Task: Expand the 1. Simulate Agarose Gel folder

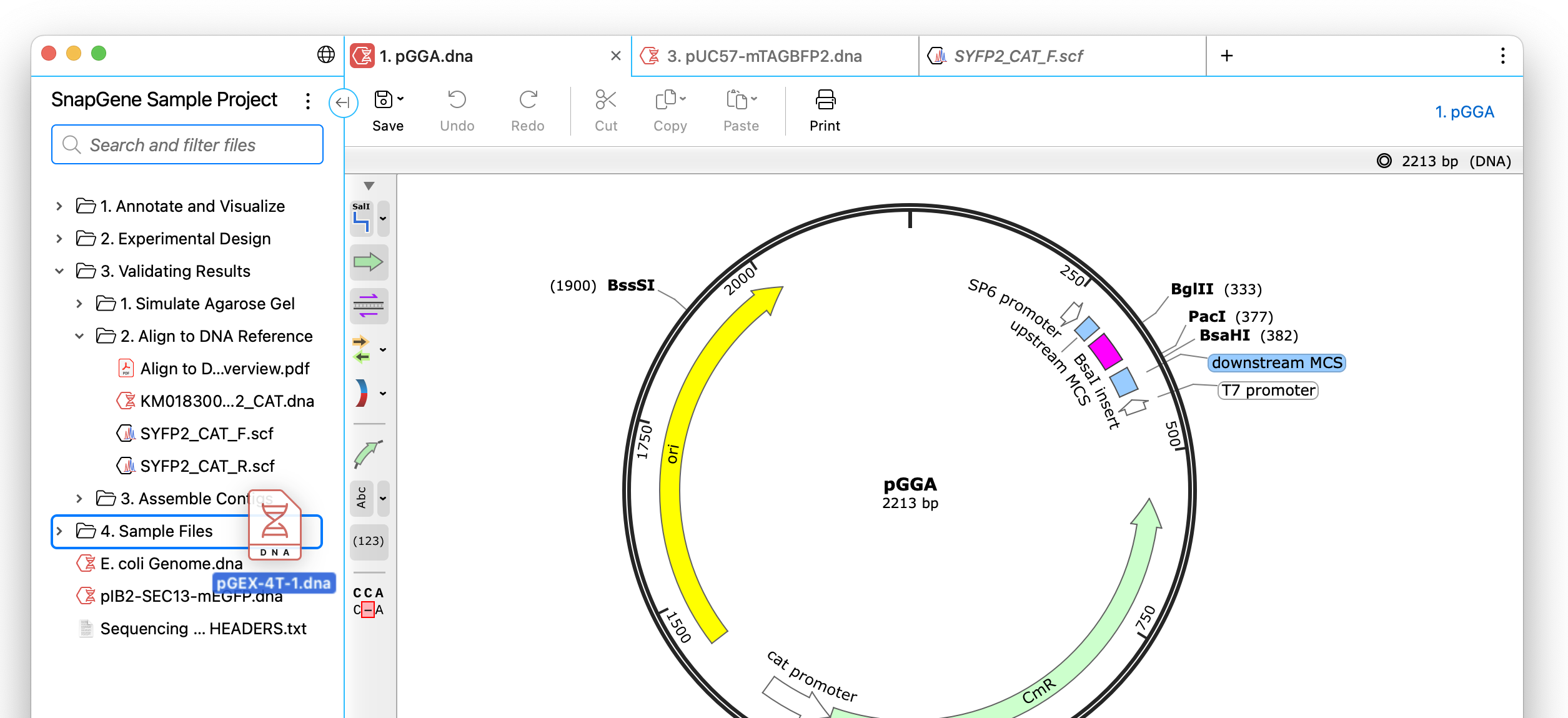Action: click(79, 304)
